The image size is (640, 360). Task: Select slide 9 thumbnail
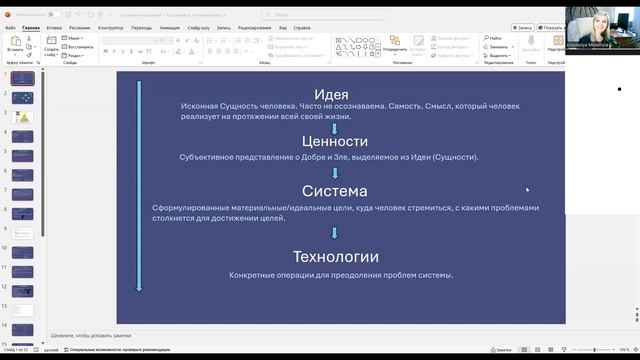22,233
